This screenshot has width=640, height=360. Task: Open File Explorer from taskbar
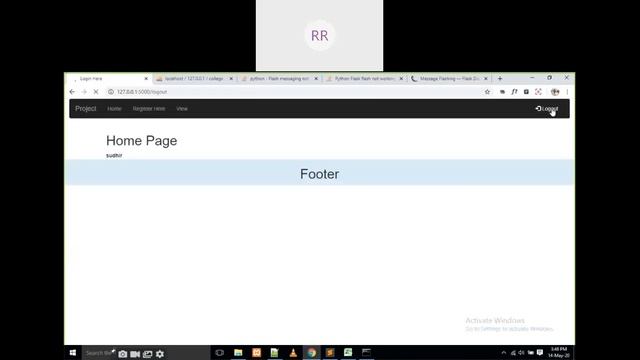[238, 353]
